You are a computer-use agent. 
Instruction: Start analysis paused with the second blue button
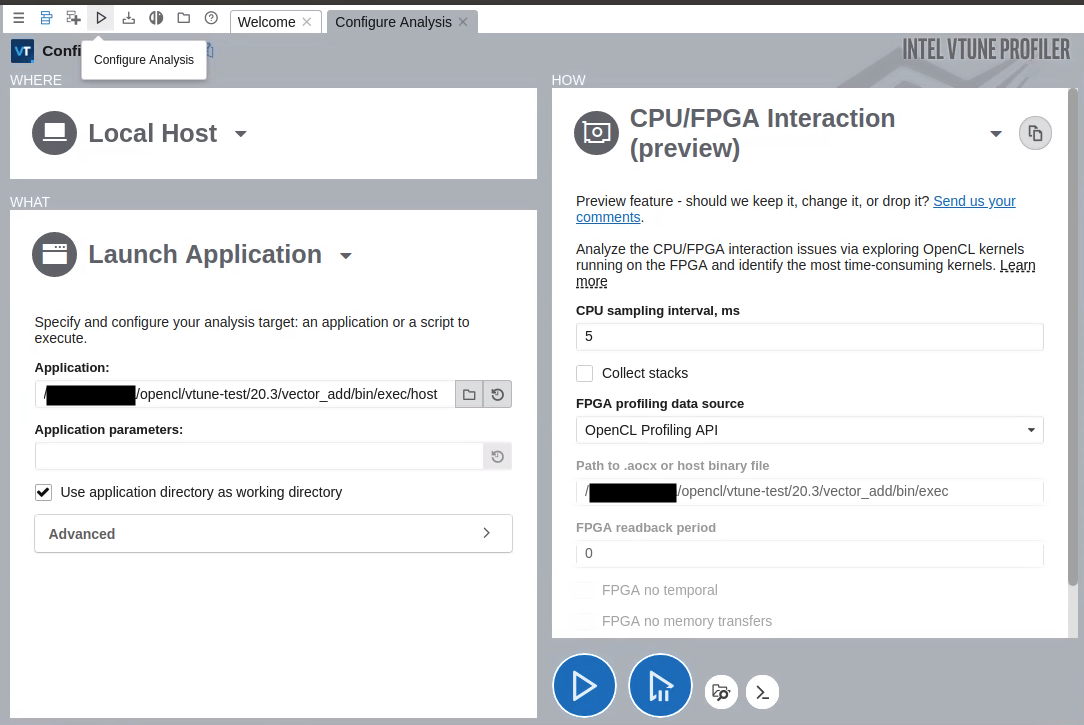(x=660, y=686)
